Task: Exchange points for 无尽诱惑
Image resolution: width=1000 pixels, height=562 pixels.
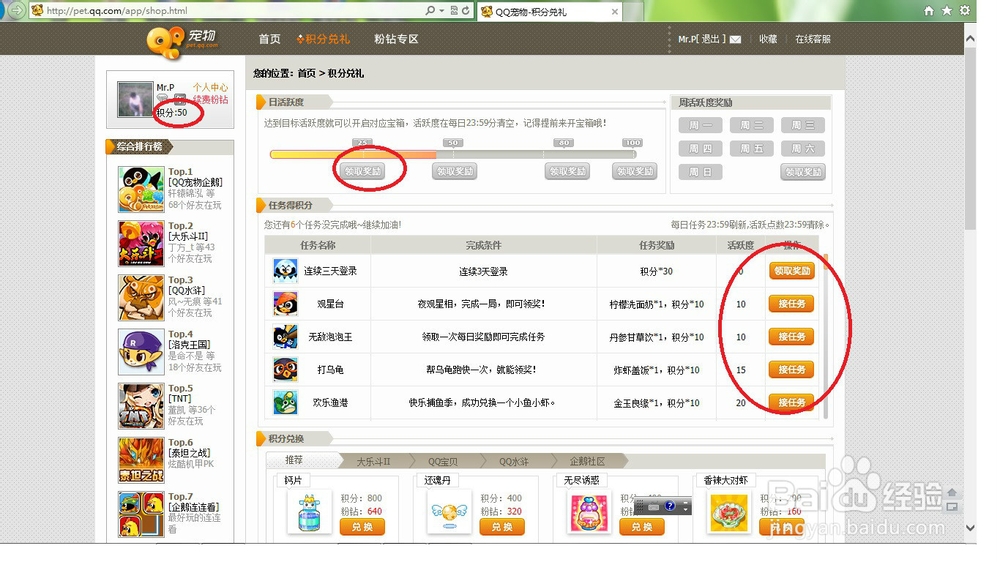Action: [642, 527]
